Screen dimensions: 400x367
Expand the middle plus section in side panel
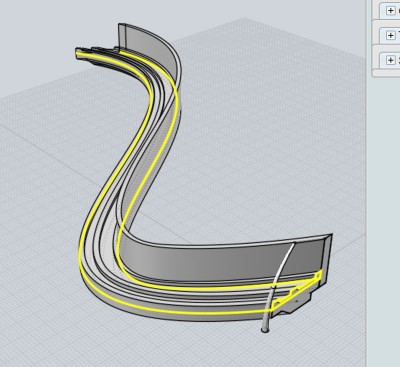tap(390, 35)
